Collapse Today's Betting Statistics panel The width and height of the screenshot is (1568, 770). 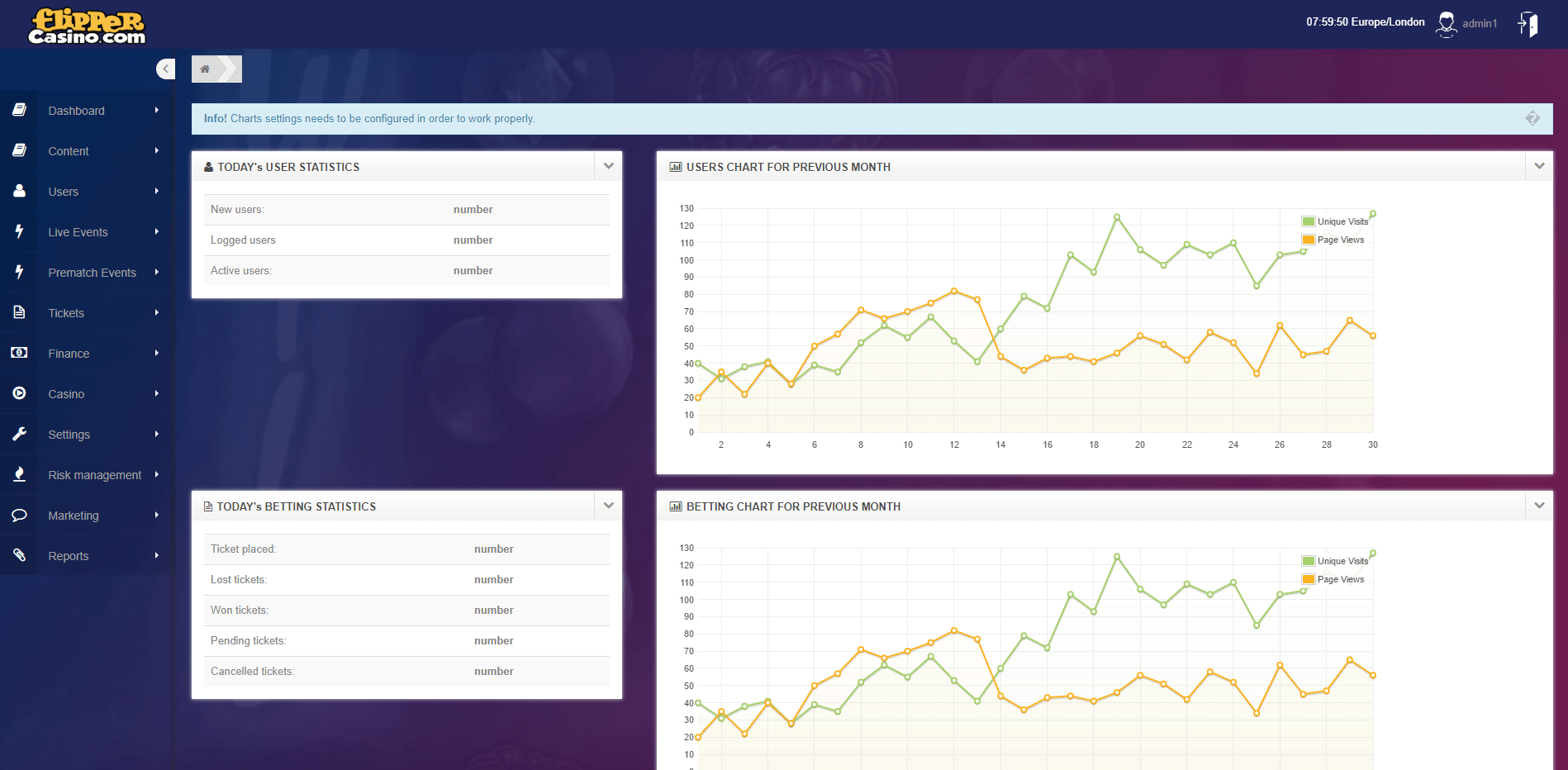[609, 506]
